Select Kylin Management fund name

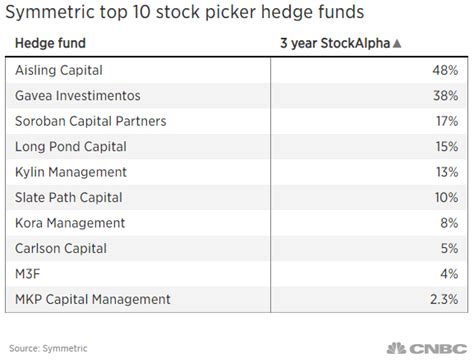(71, 172)
